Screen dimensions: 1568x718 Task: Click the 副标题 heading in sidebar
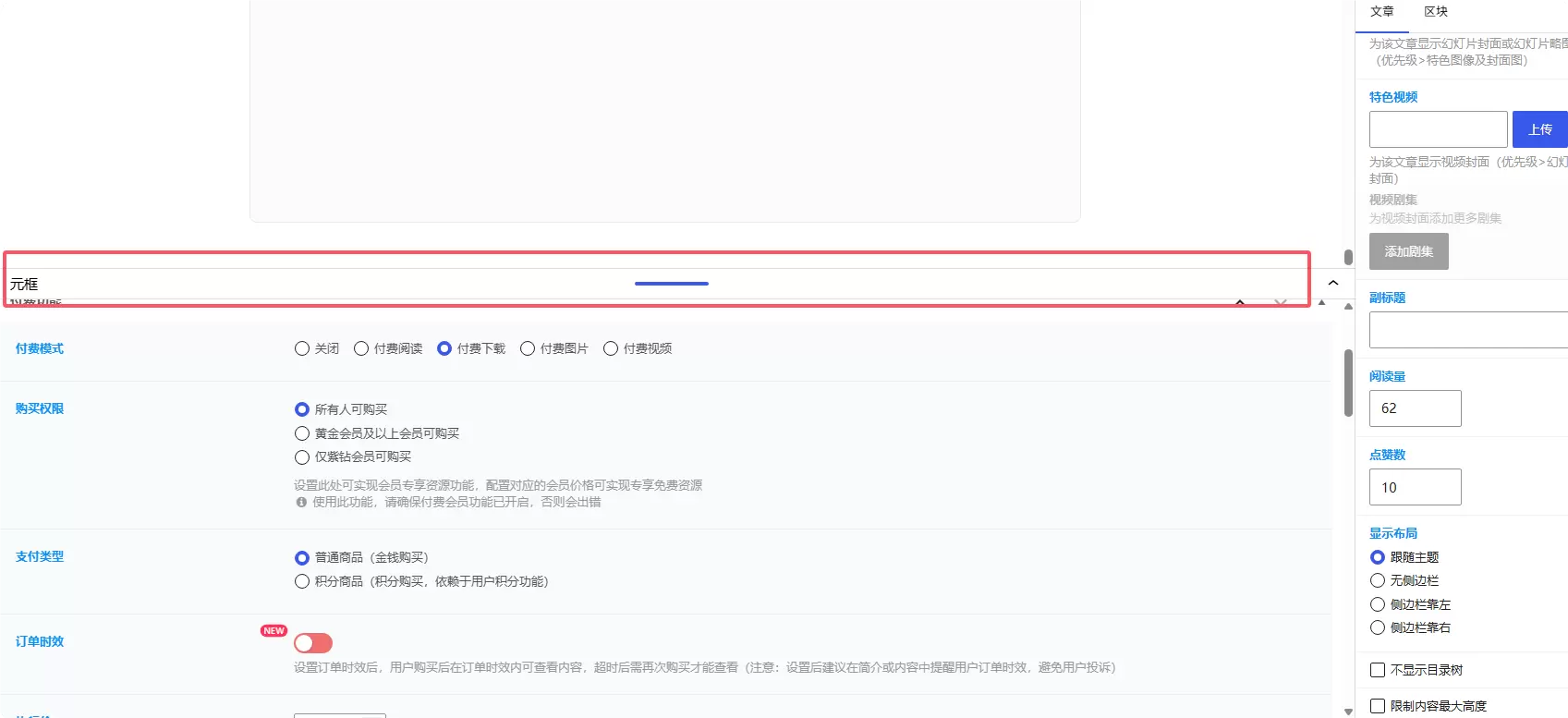point(1388,298)
